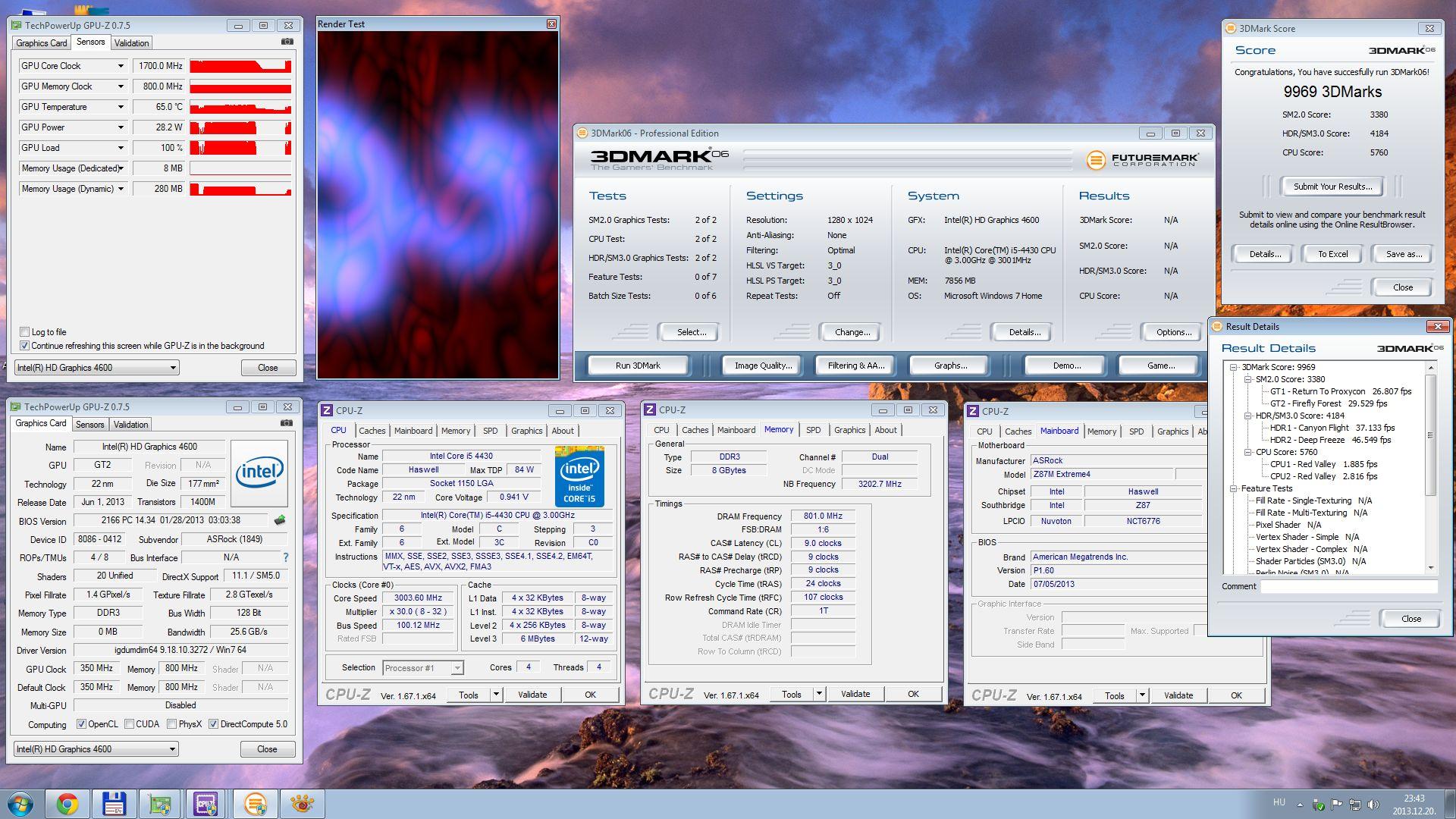Click the Action Center flag tray icon

[1336, 805]
